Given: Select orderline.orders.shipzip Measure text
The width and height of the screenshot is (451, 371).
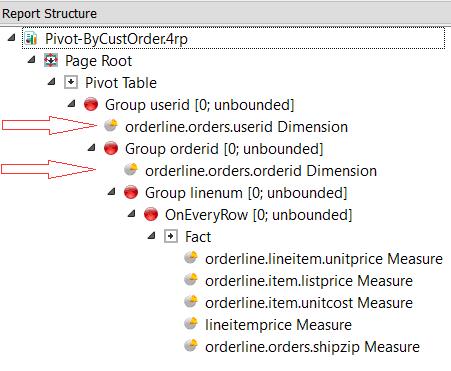Looking at the screenshot, I should coord(312,347).
